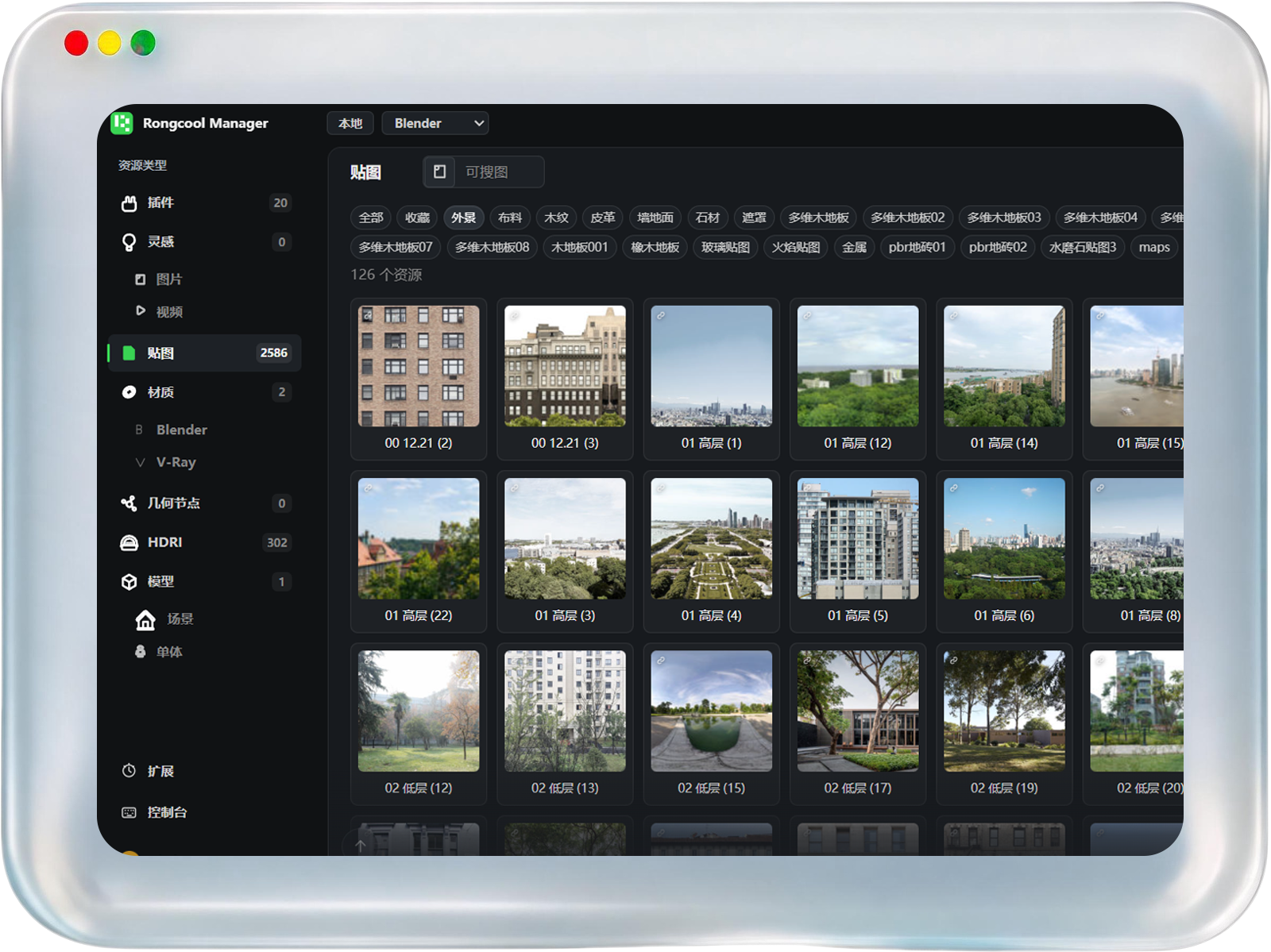Click the scroll-to-top arrow button
Screen dimensions: 1271x952
click(361, 846)
